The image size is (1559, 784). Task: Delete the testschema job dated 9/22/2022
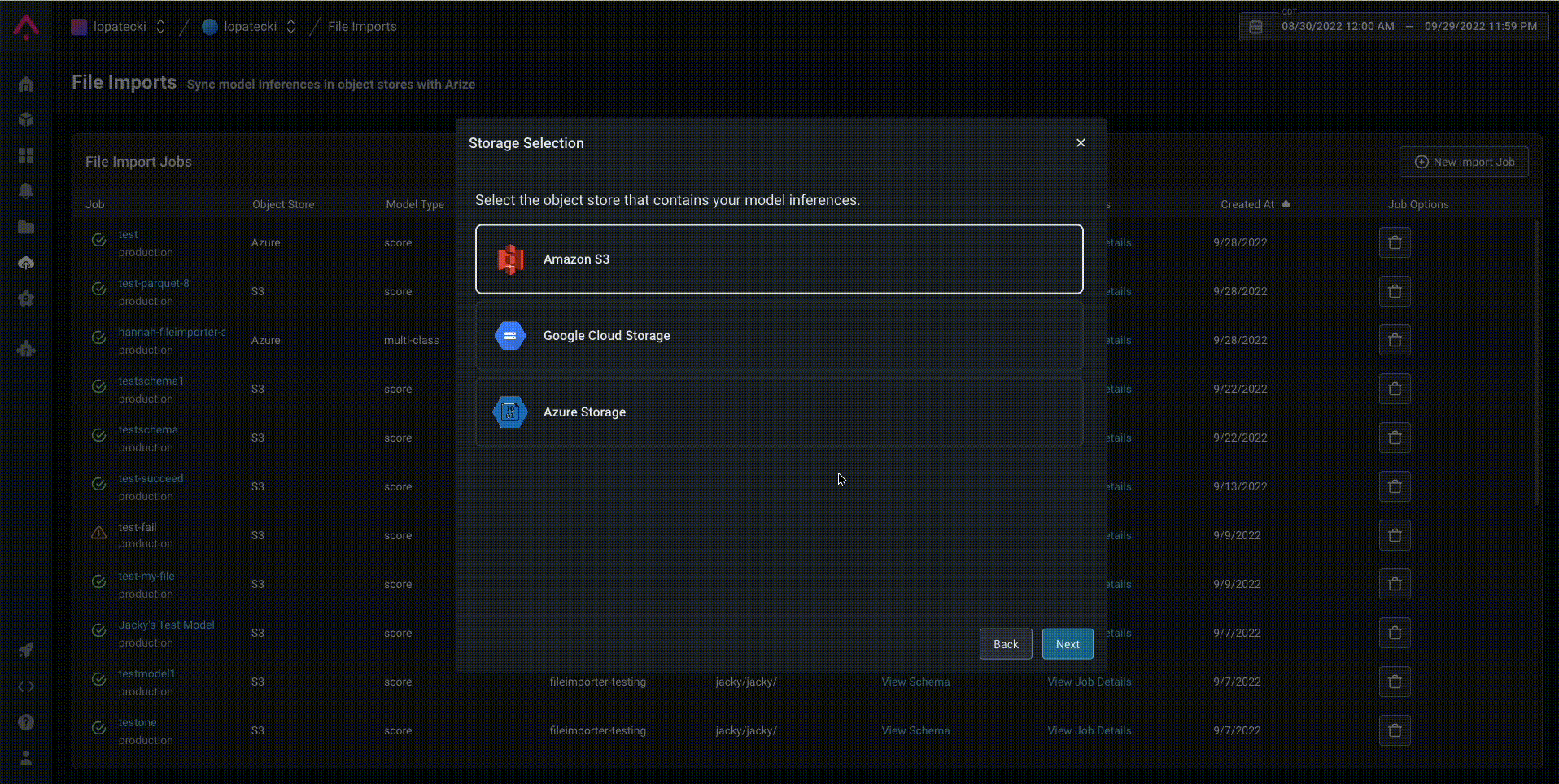coord(1395,438)
